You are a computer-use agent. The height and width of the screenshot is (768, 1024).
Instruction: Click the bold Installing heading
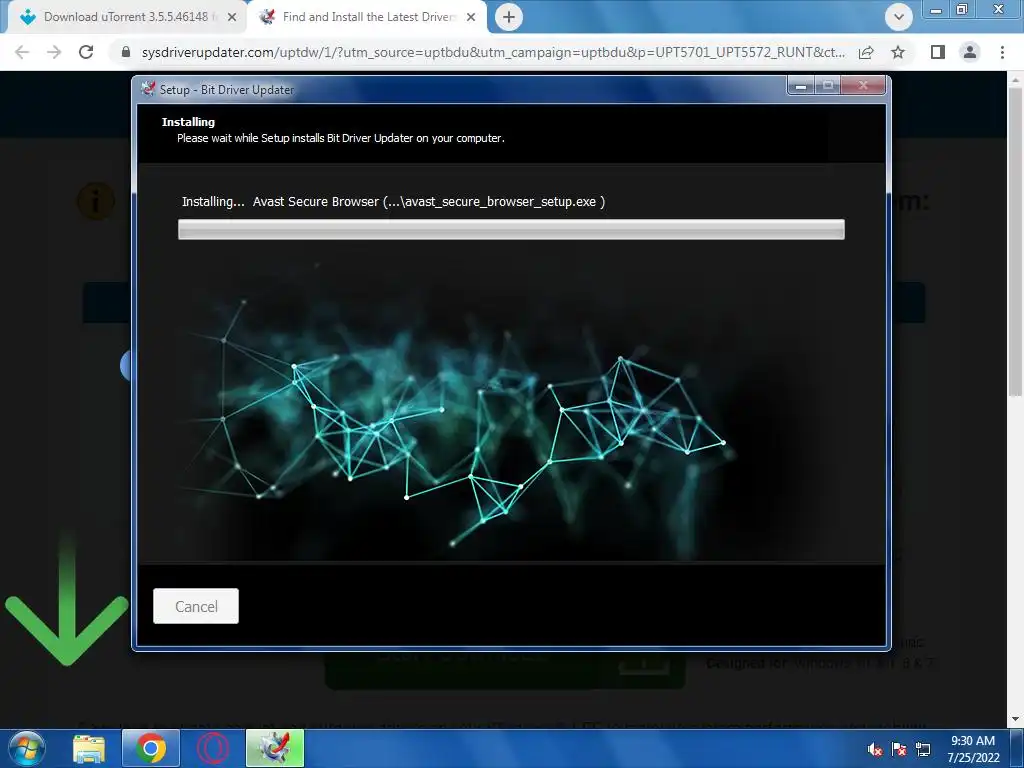188,122
